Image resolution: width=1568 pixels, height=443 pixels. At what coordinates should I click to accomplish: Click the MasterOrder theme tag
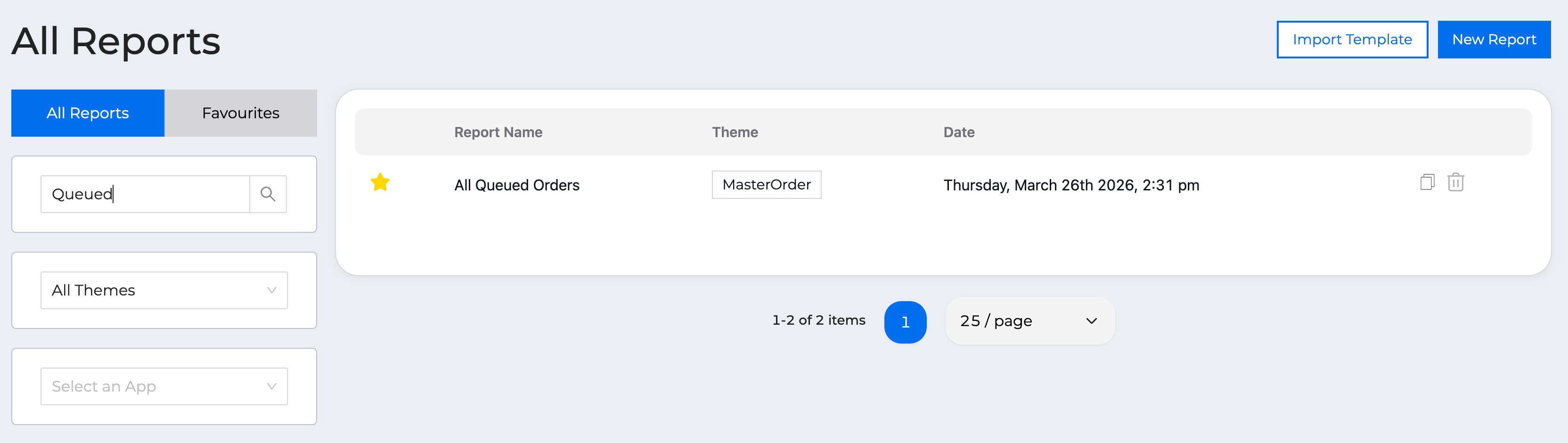pyautogui.click(x=767, y=184)
